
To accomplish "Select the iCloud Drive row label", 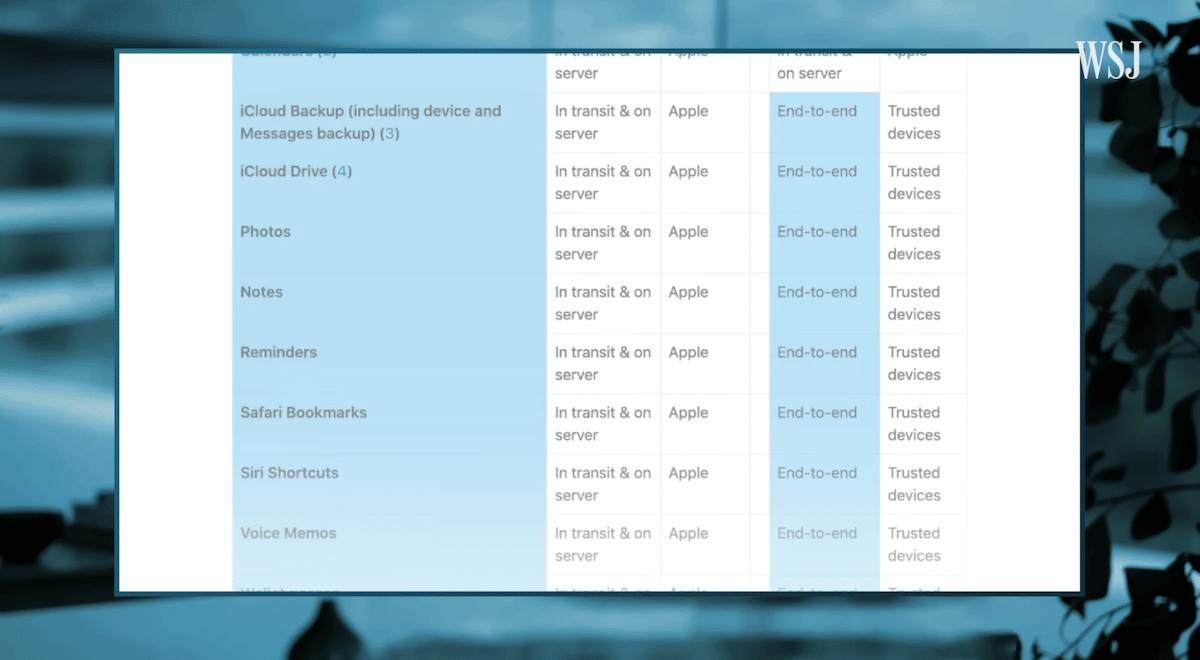I will pos(296,171).
